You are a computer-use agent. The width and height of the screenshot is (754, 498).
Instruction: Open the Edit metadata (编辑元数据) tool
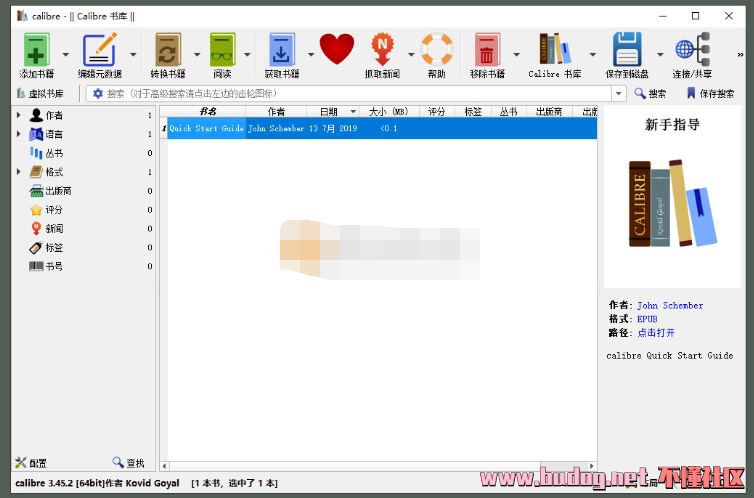tap(100, 50)
